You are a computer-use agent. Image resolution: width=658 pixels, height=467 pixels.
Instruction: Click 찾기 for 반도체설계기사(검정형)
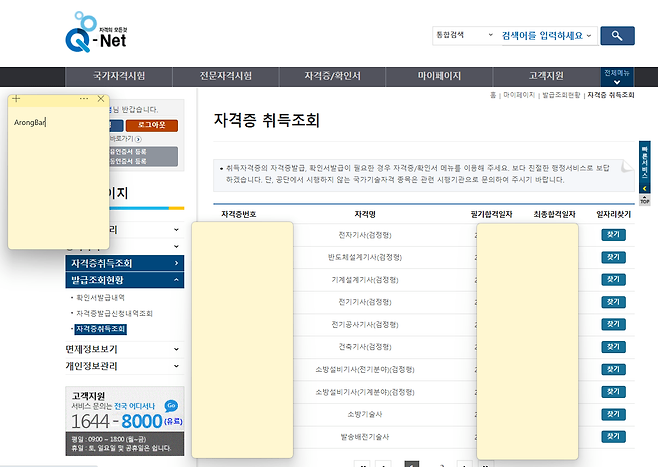coord(613,257)
